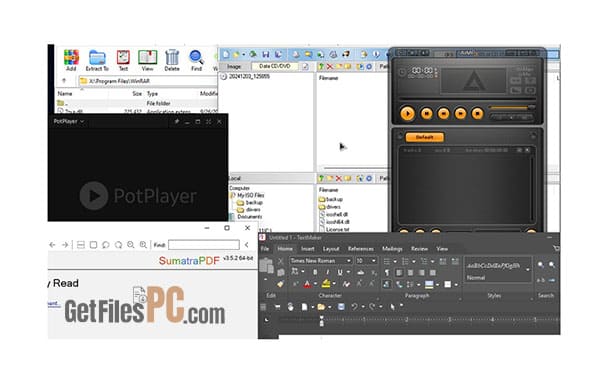The image size is (600, 385).
Task: Set center alignment in TextMaker
Action: [410, 272]
